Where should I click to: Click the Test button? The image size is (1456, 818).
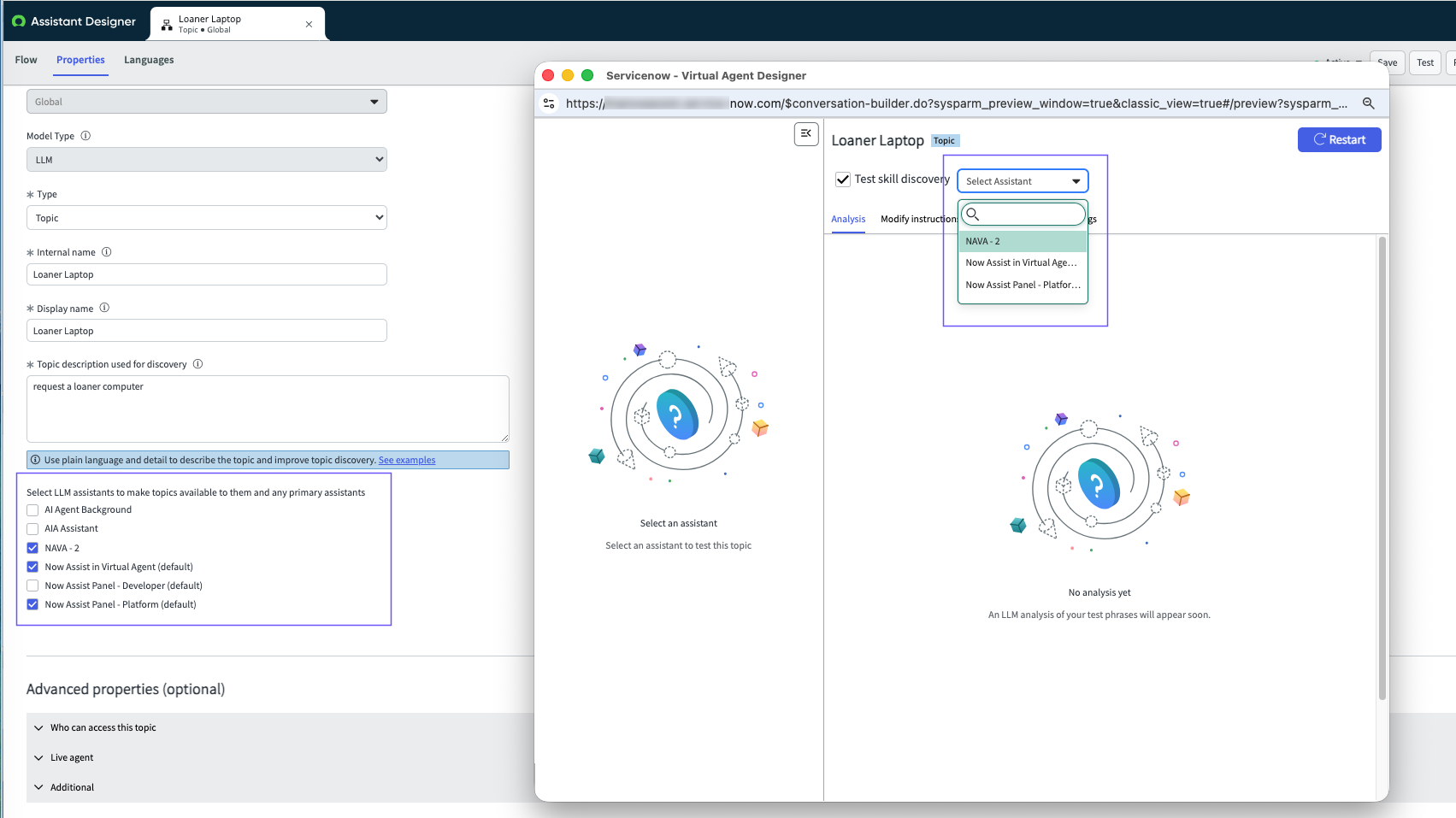pos(1425,62)
